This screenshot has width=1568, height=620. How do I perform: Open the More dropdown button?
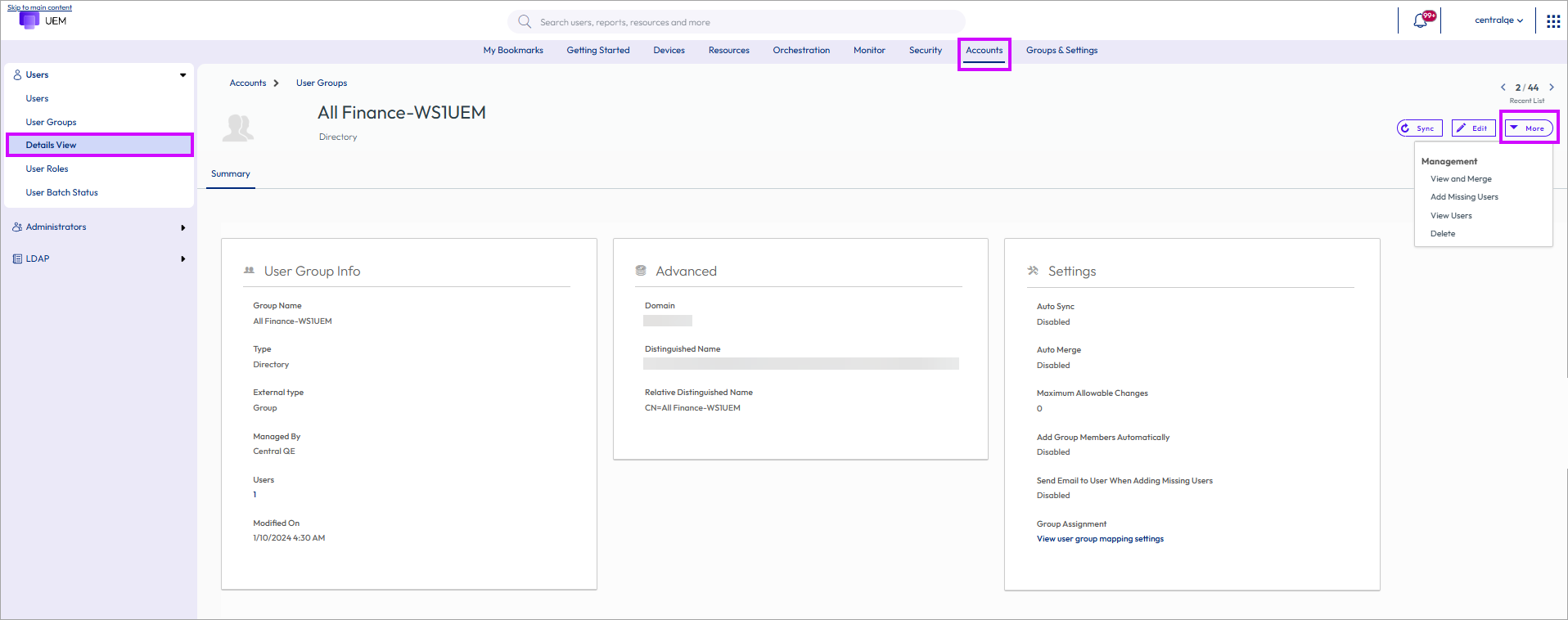pyautogui.click(x=1529, y=128)
